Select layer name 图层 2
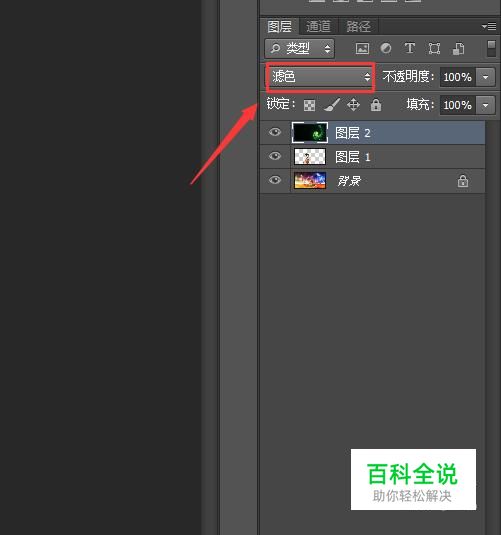Screen dimensions: 501x535 pyautogui.click(x=353, y=133)
